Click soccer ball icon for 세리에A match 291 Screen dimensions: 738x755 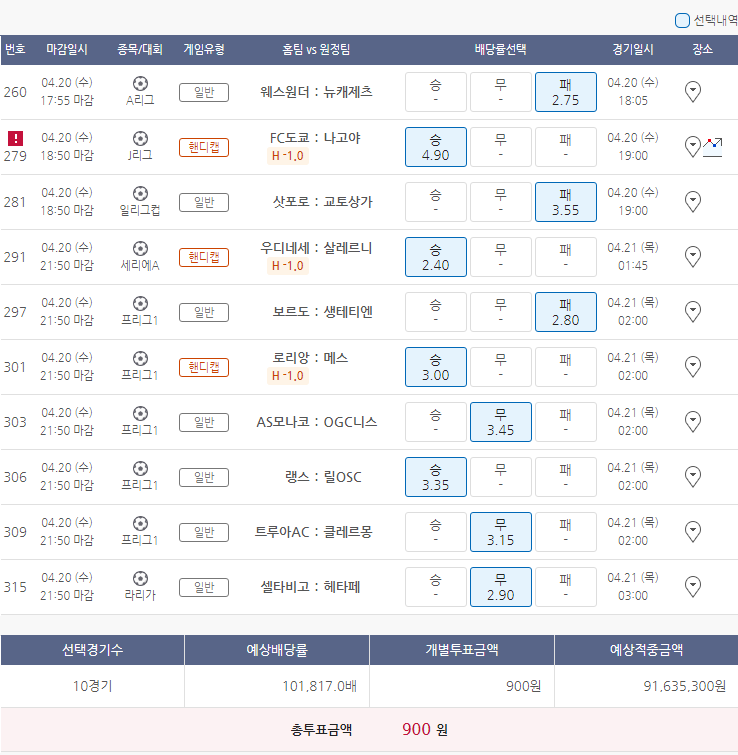tap(140, 248)
